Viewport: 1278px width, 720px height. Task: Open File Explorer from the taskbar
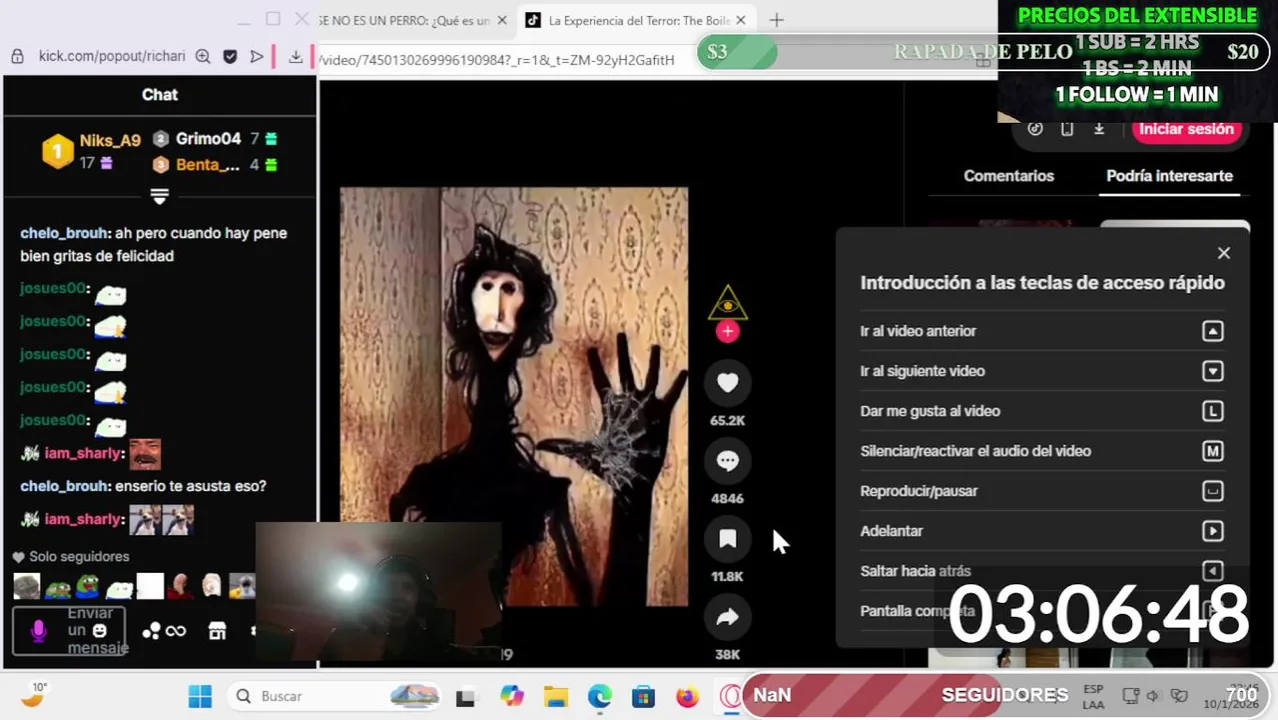(x=555, y=696)
